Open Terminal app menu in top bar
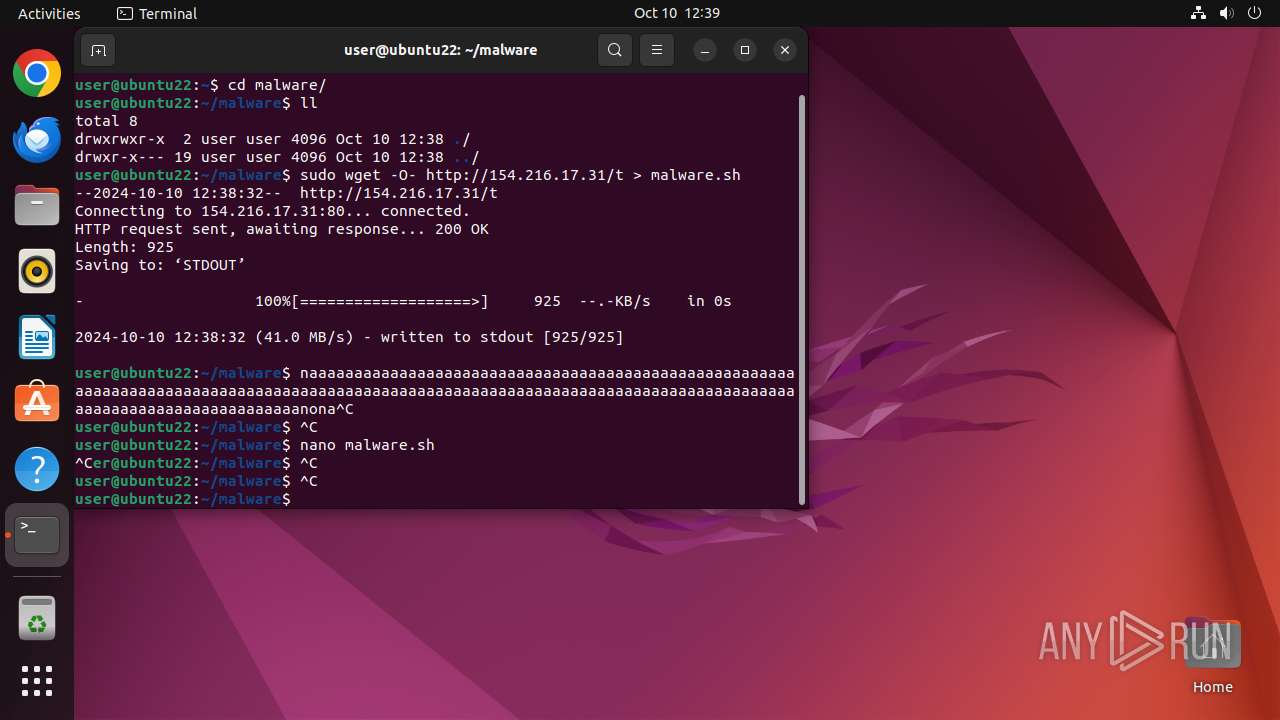This screenshot has height=720, width=1280. pyautogui.click(x=157, y=13)
